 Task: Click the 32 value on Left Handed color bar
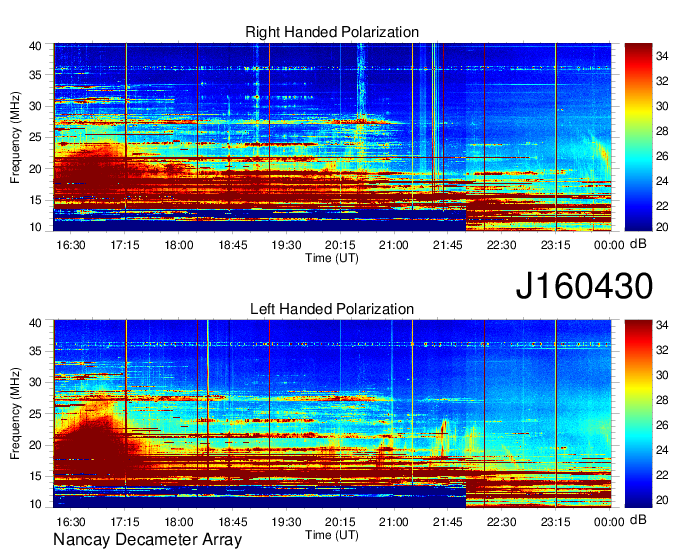662,350
